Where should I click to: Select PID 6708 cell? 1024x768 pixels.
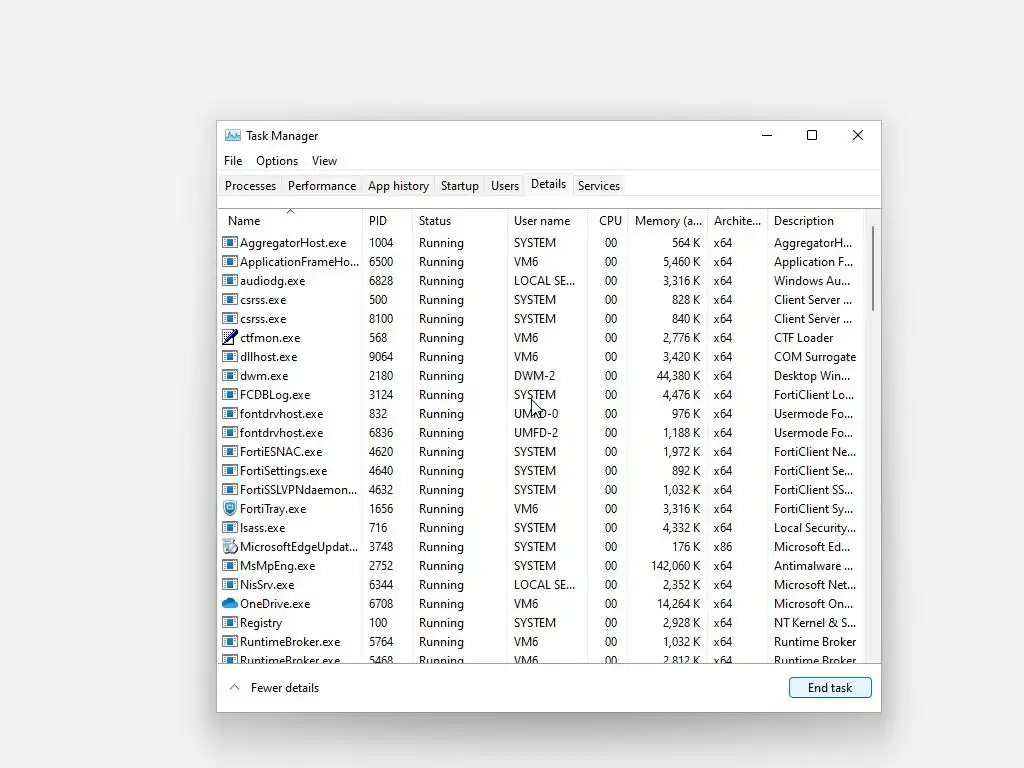pos(381,603)
